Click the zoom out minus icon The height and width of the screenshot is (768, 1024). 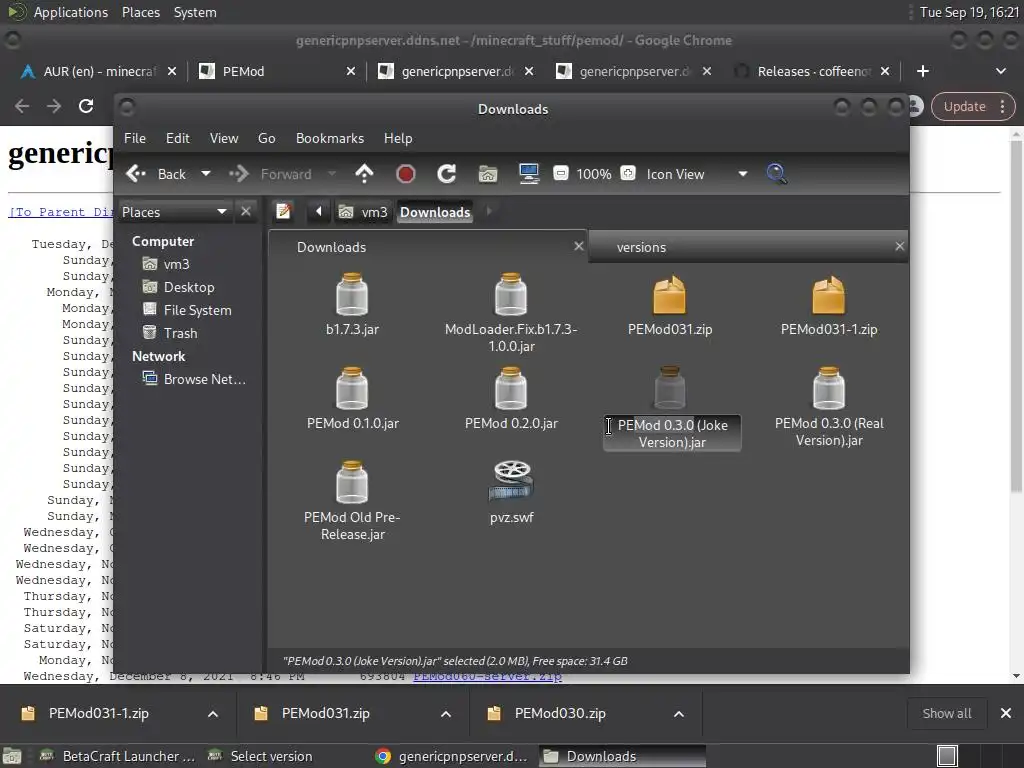click(x=560, y=173)
